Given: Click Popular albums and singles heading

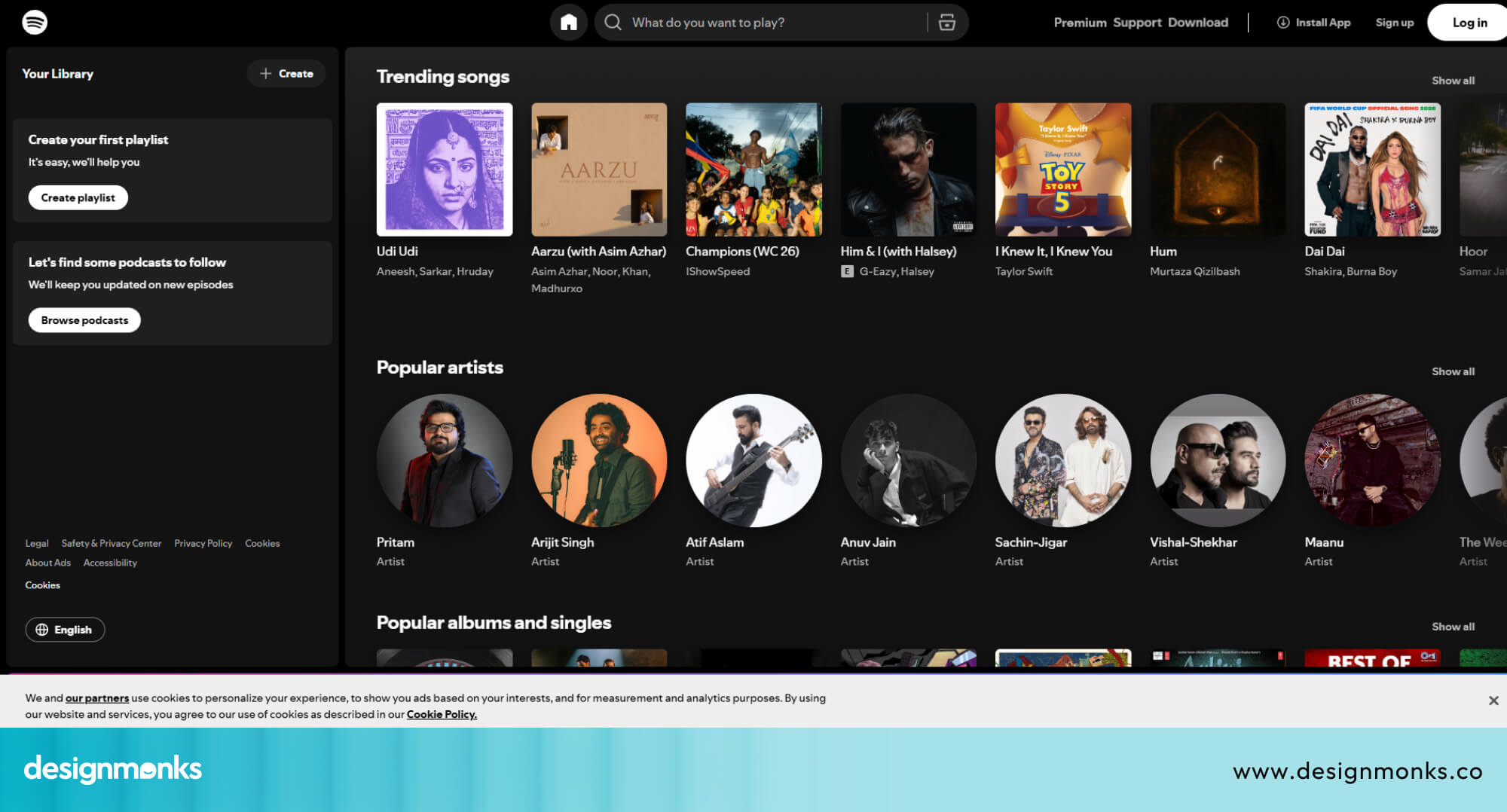Looking at the screenshot, I should (x=494, y=623).
